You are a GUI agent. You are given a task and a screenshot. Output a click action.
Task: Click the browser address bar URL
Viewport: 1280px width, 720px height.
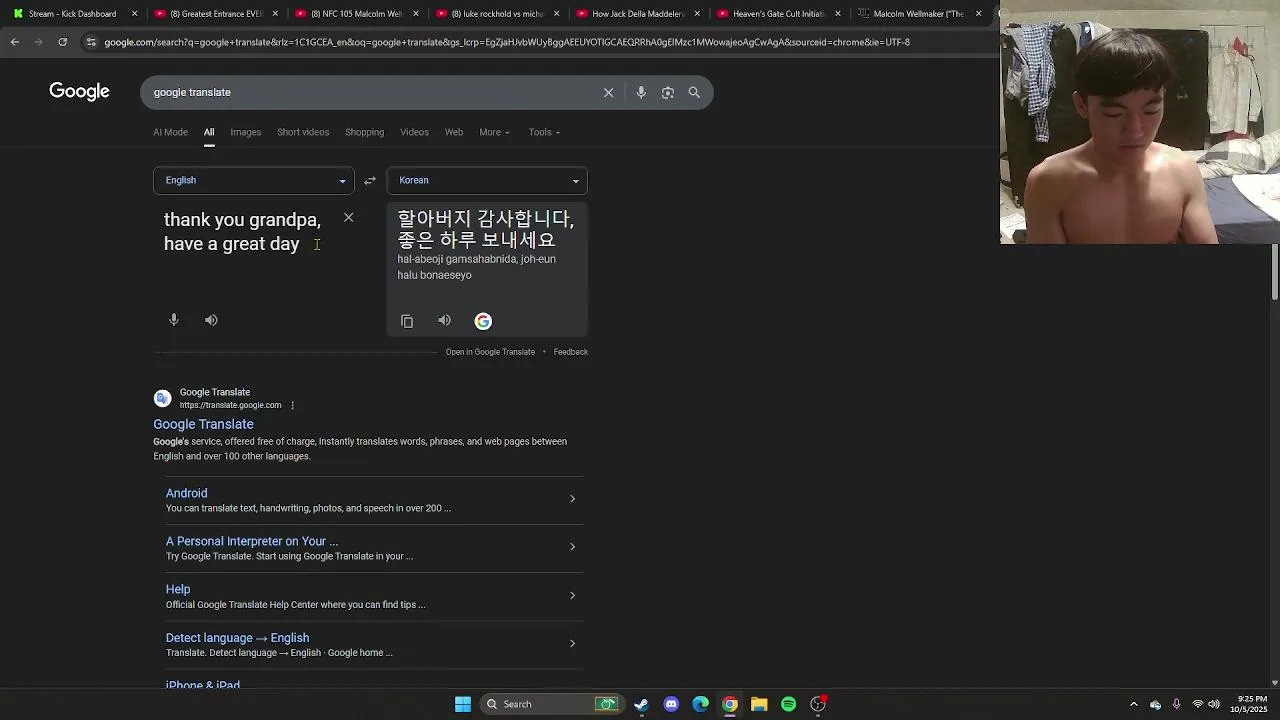pyautogui.click(x=507, y=42)
